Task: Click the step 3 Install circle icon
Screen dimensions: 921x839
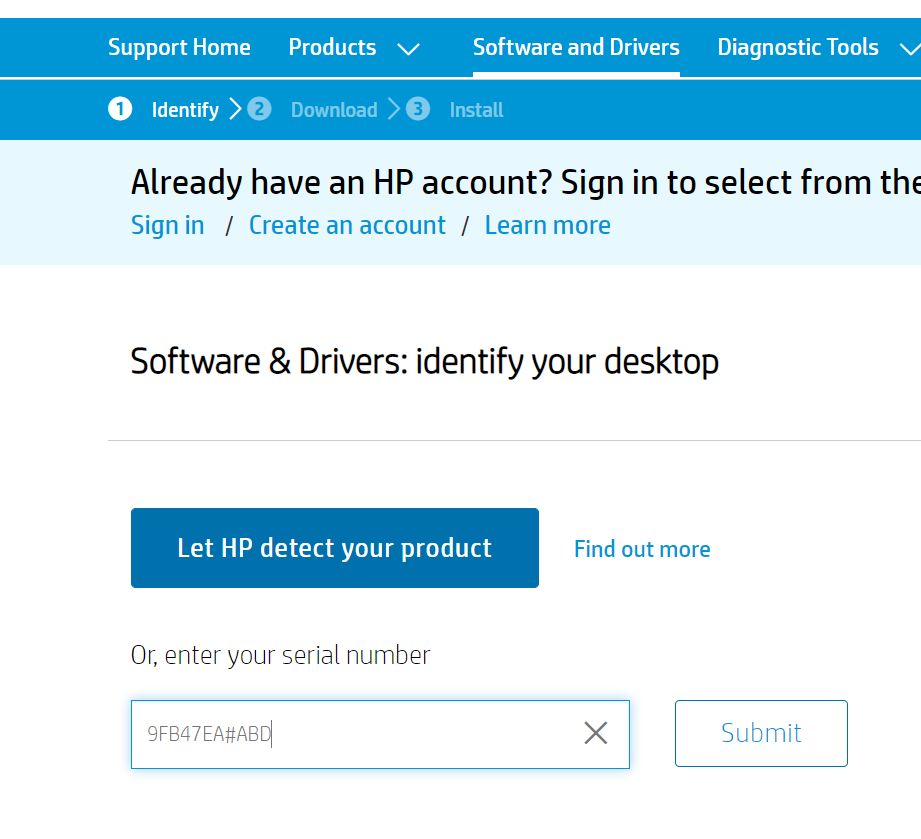Action: [418, 109]
